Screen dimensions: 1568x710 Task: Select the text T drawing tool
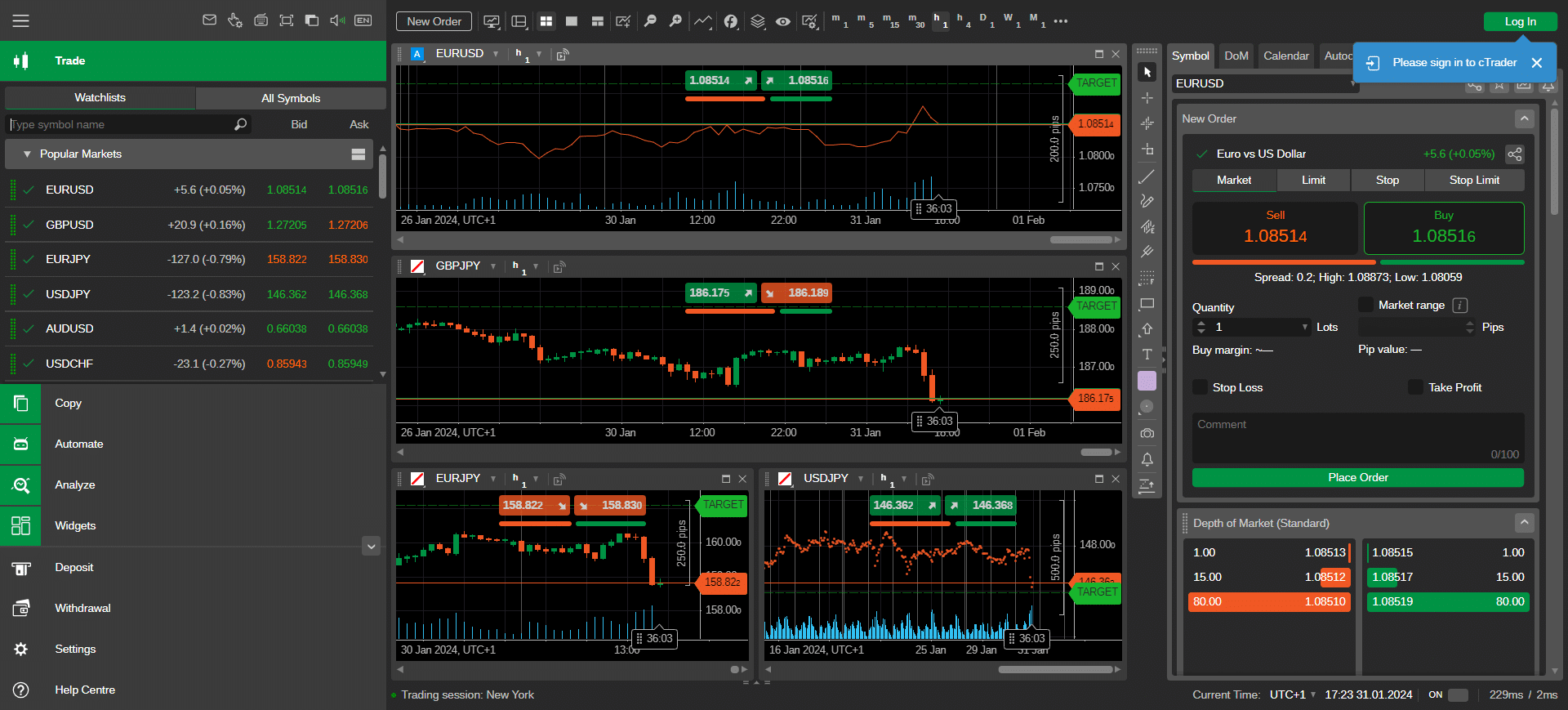point(1147,355)
